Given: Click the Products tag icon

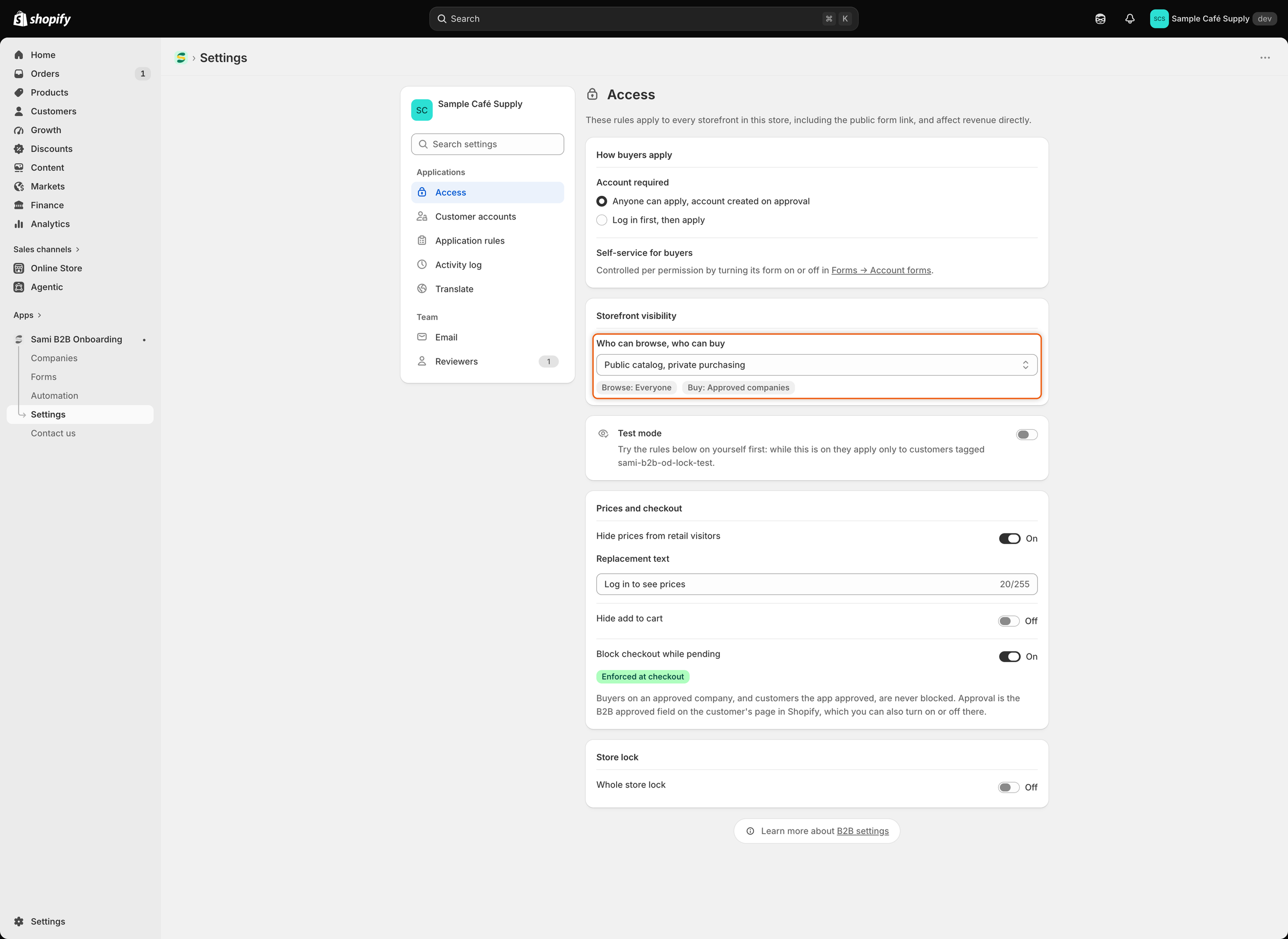Looking at the screenshot, I should click(19, 92).
